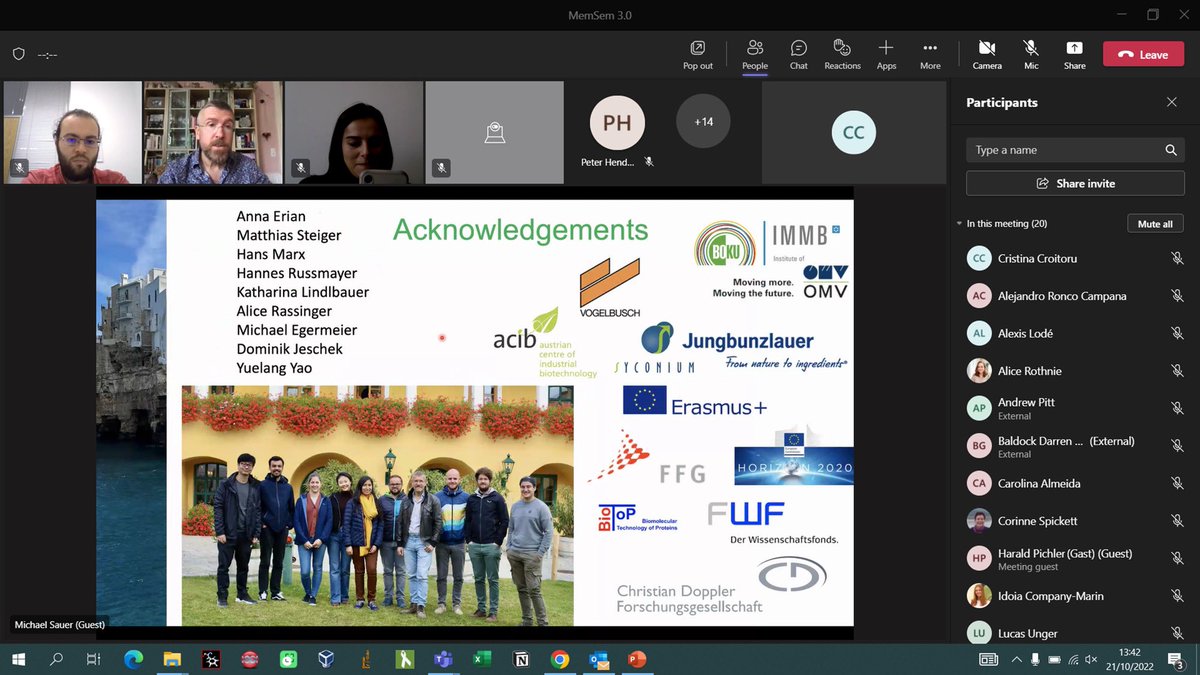Screen dimensions: 1200x675
Task: Switch to Microsoft Teams in the taskbar
Action: 443,659
